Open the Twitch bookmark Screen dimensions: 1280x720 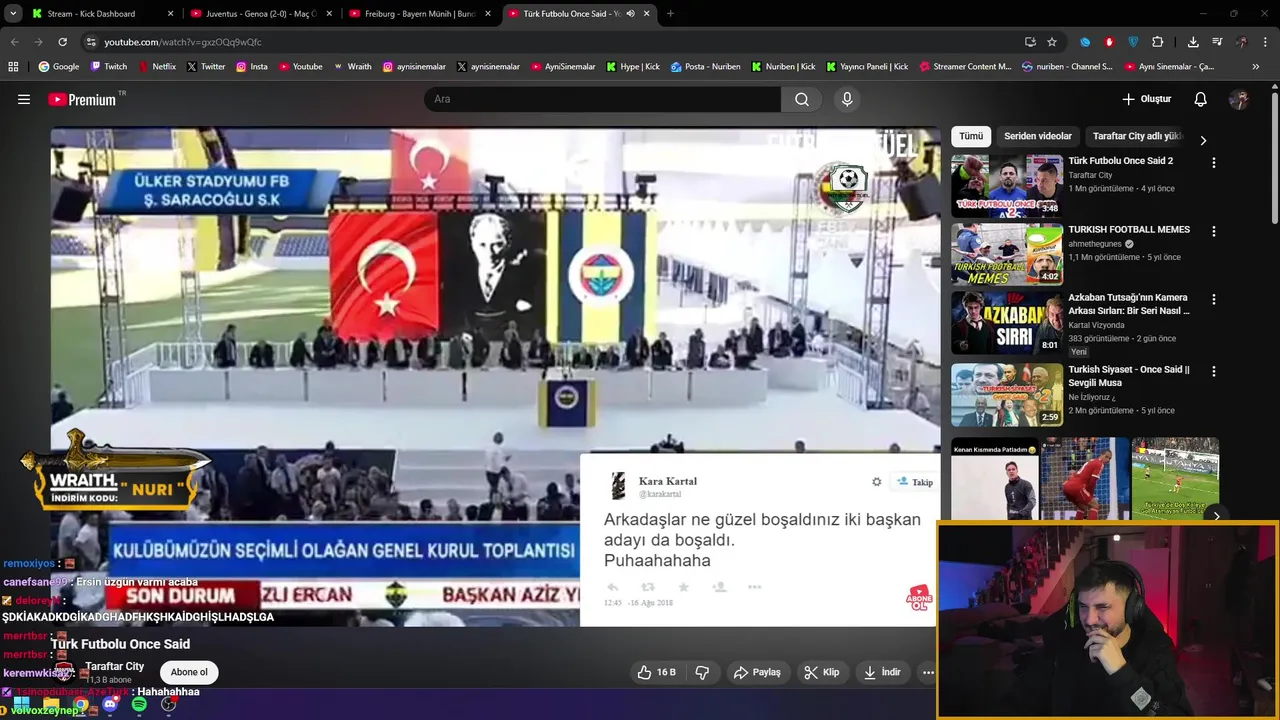[x=109, y=67]
